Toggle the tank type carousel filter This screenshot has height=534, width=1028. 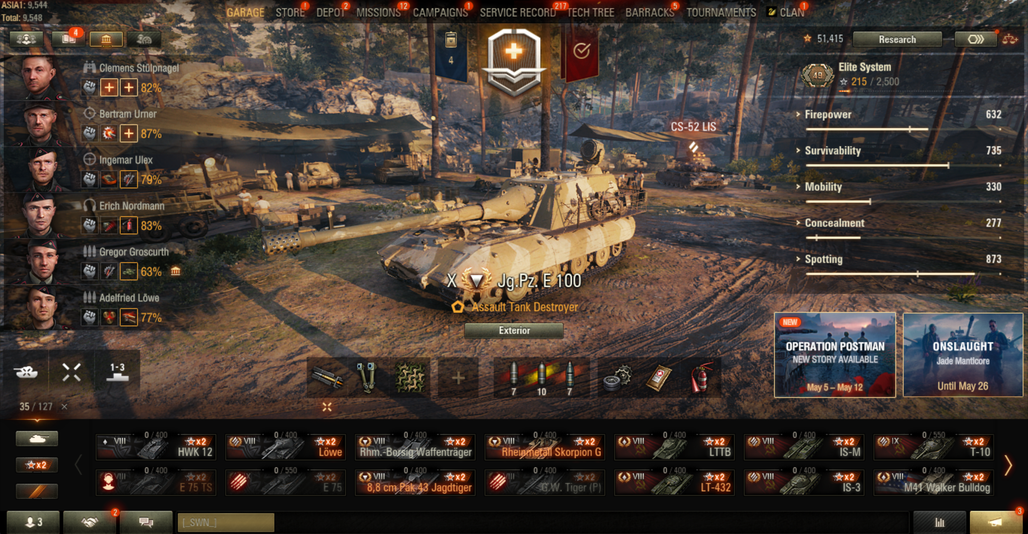[x=37, y=438]
